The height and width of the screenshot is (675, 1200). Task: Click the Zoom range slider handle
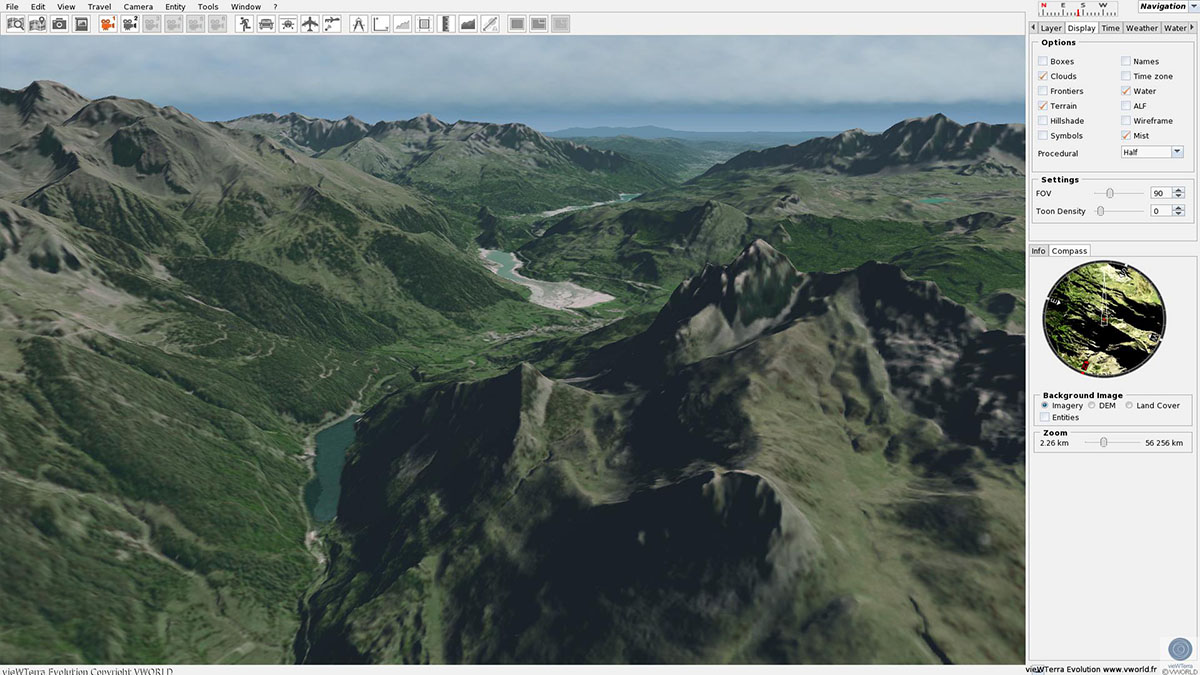[1103, 442]
